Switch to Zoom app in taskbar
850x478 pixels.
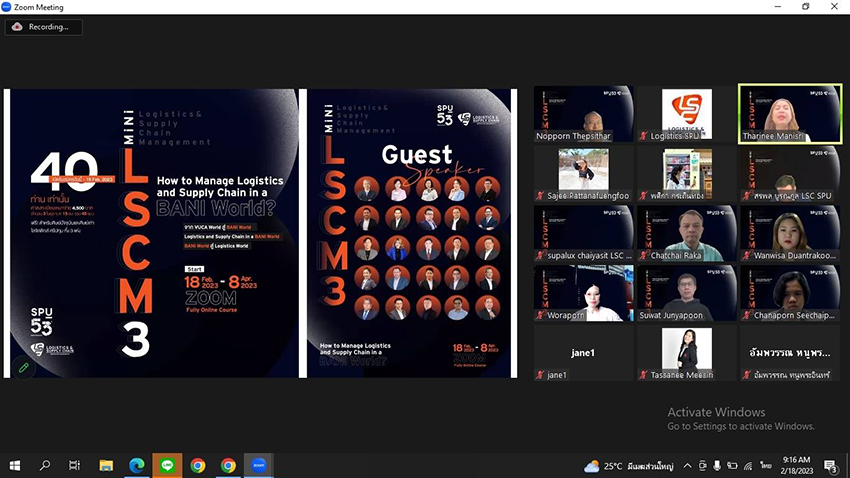click(x=259, y=466)
